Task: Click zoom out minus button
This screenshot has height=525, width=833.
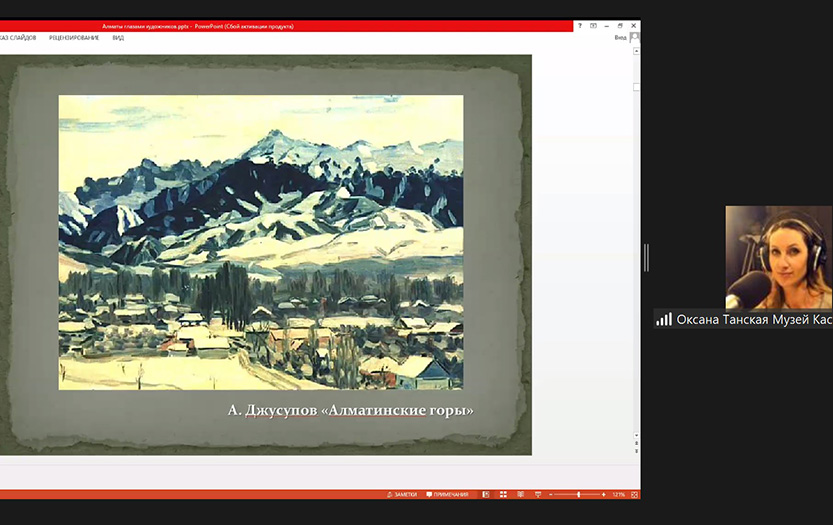Action: (550, 494)
